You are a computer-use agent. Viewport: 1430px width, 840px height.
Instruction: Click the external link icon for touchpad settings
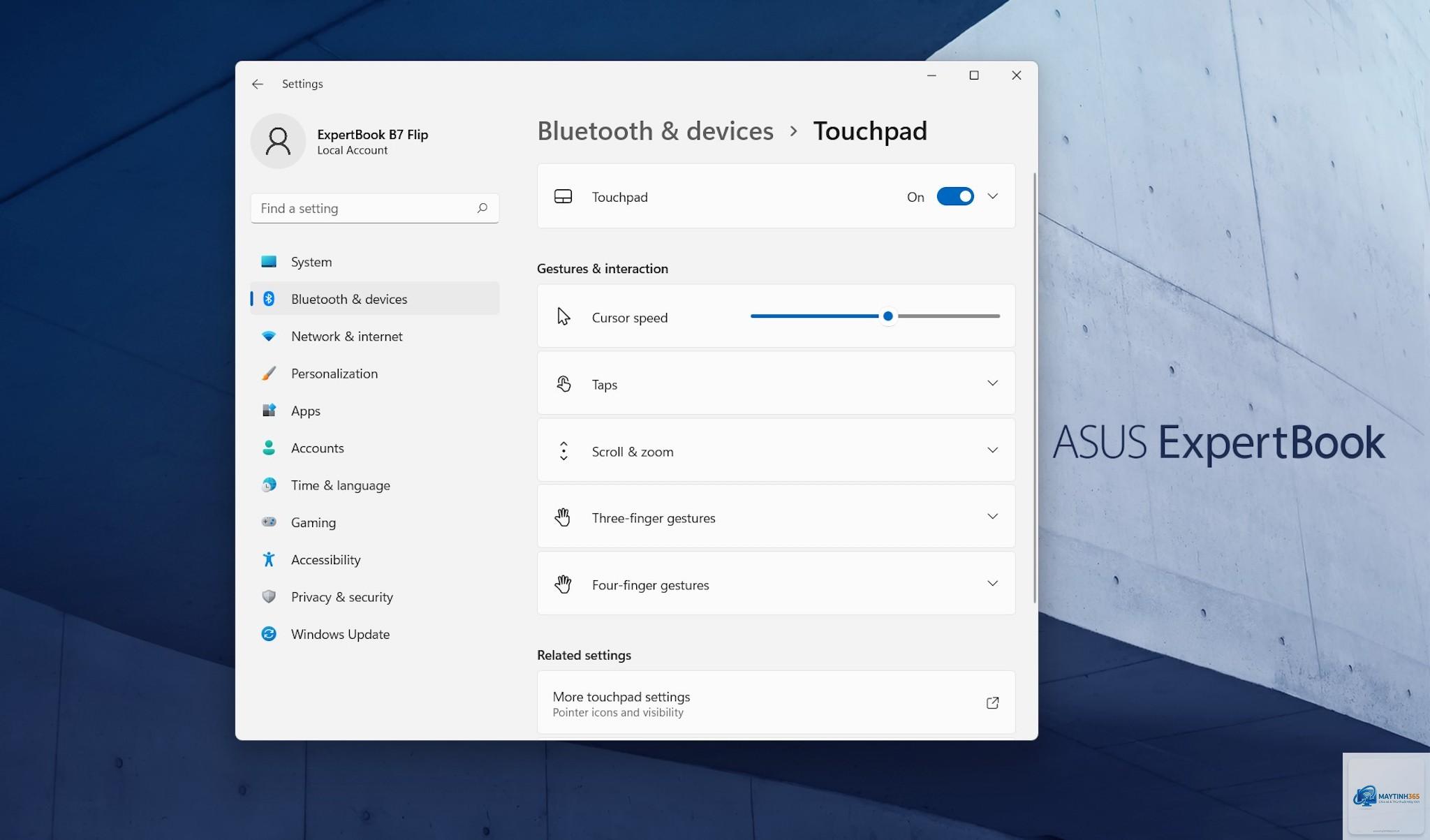click(992, 703)
